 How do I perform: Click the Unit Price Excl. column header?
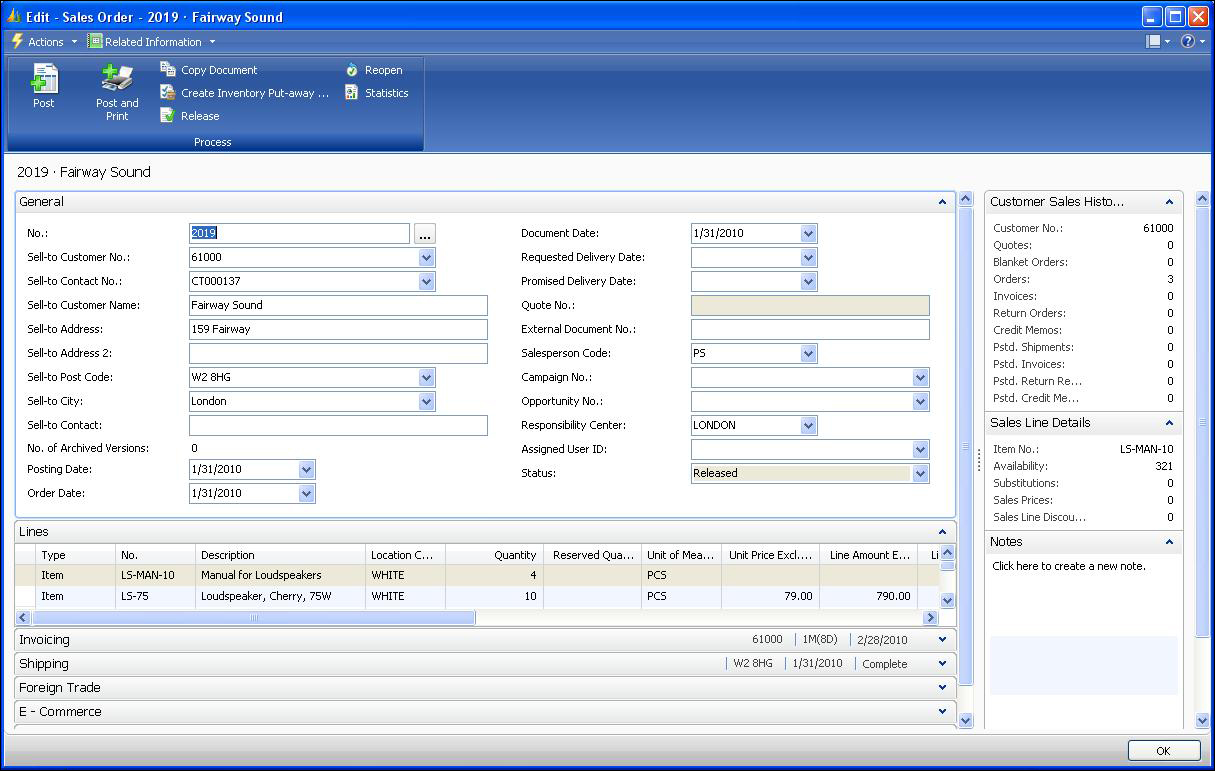[x=770, y=555]
